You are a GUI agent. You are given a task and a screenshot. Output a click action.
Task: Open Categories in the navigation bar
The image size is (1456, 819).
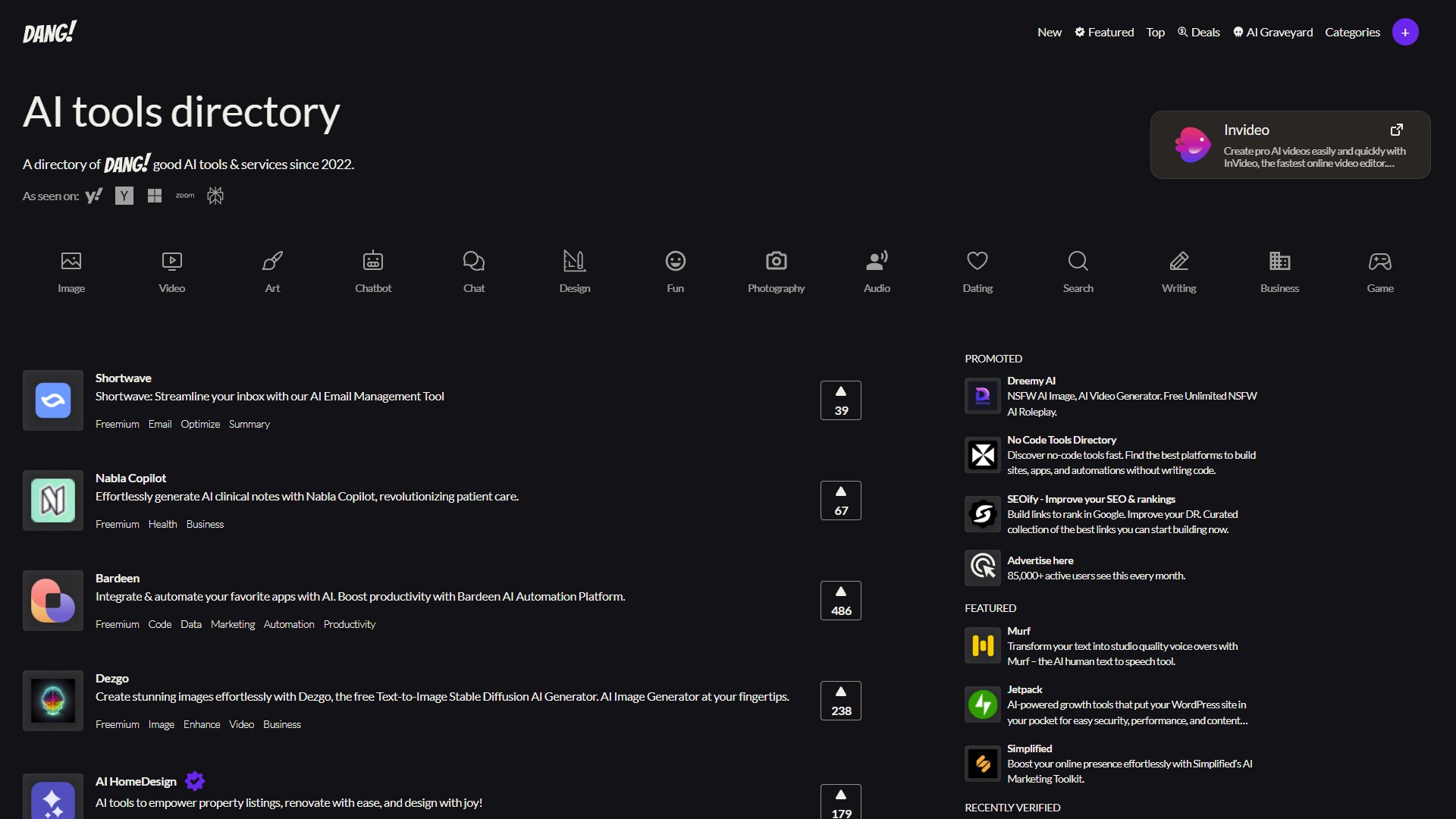pyautogui.click(x=1352, y=32)
